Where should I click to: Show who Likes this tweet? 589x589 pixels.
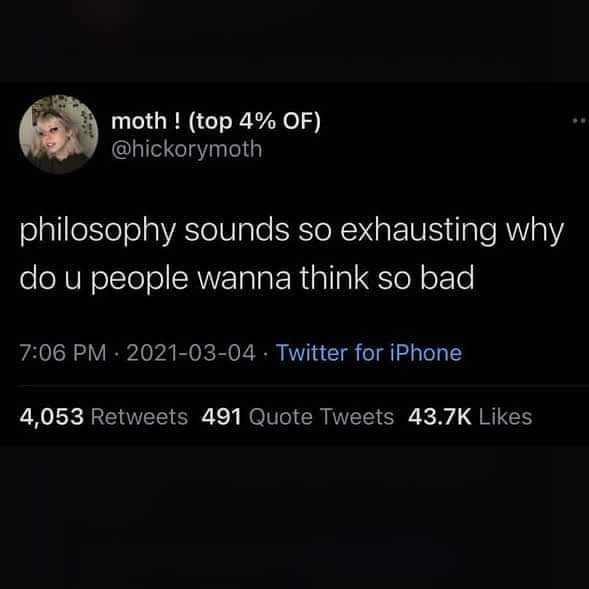(506, 417)
